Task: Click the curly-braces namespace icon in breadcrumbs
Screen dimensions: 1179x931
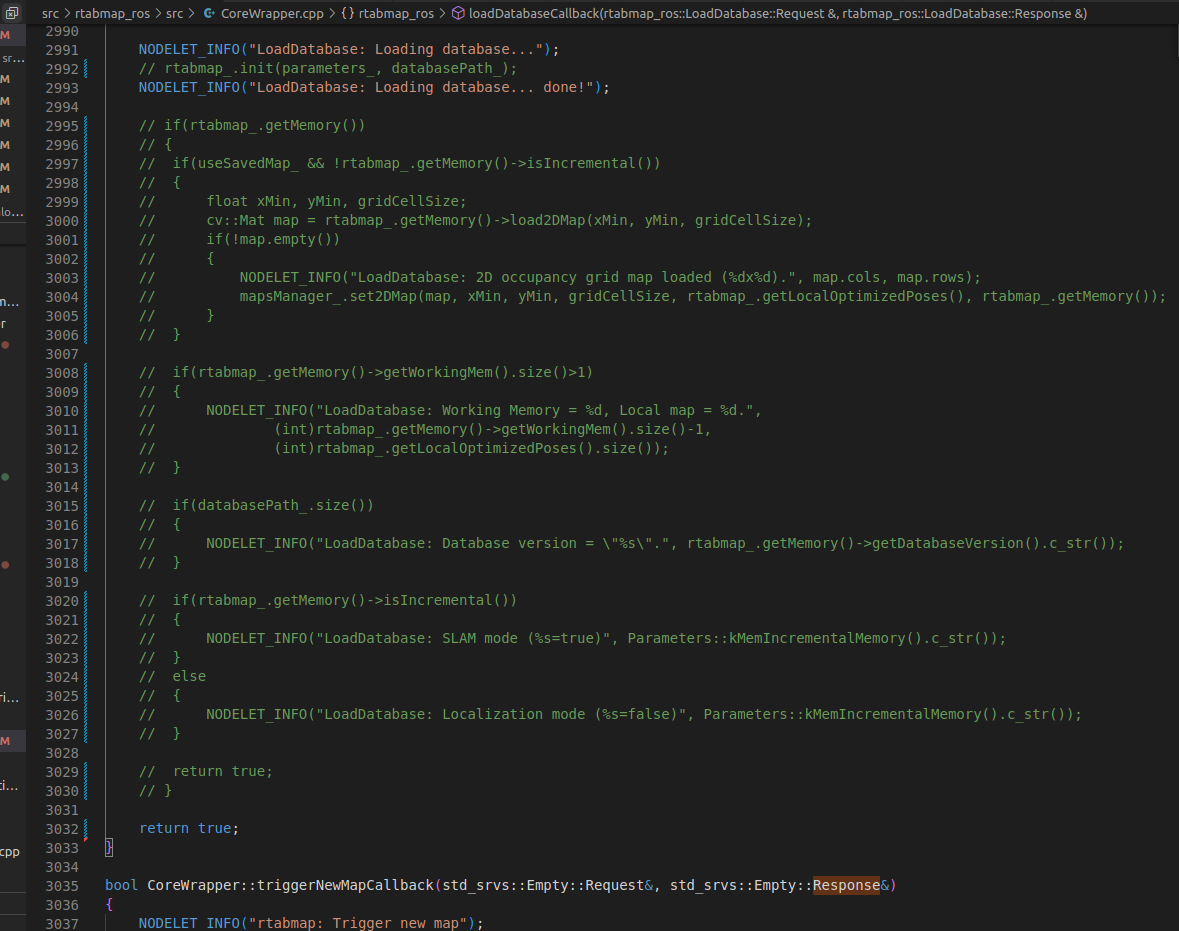Action: pos(347,14)
